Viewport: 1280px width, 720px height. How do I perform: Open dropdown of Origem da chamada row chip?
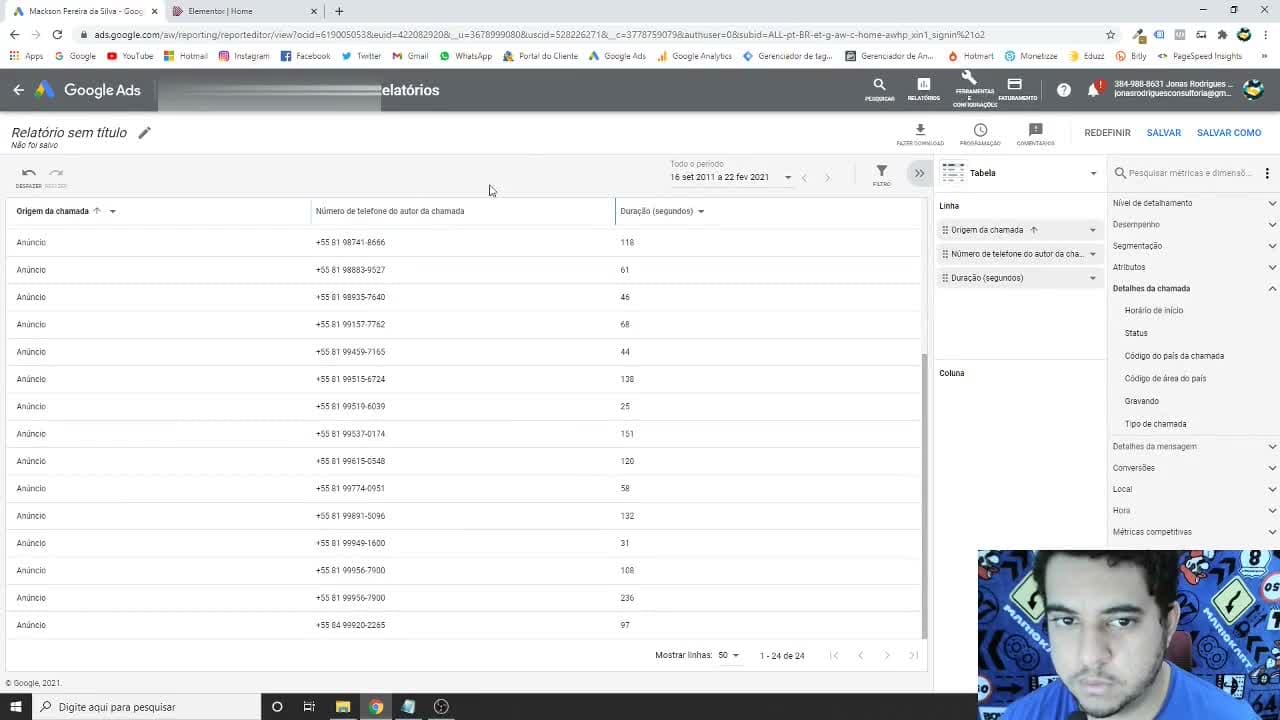pos(1092,230)
